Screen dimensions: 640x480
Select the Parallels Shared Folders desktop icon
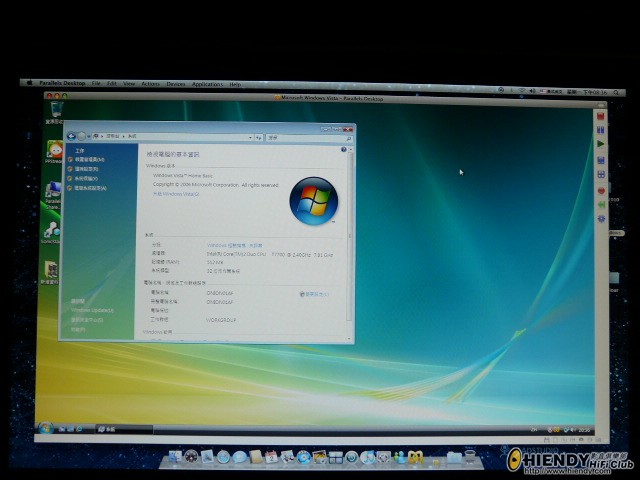tap(53, 195)
